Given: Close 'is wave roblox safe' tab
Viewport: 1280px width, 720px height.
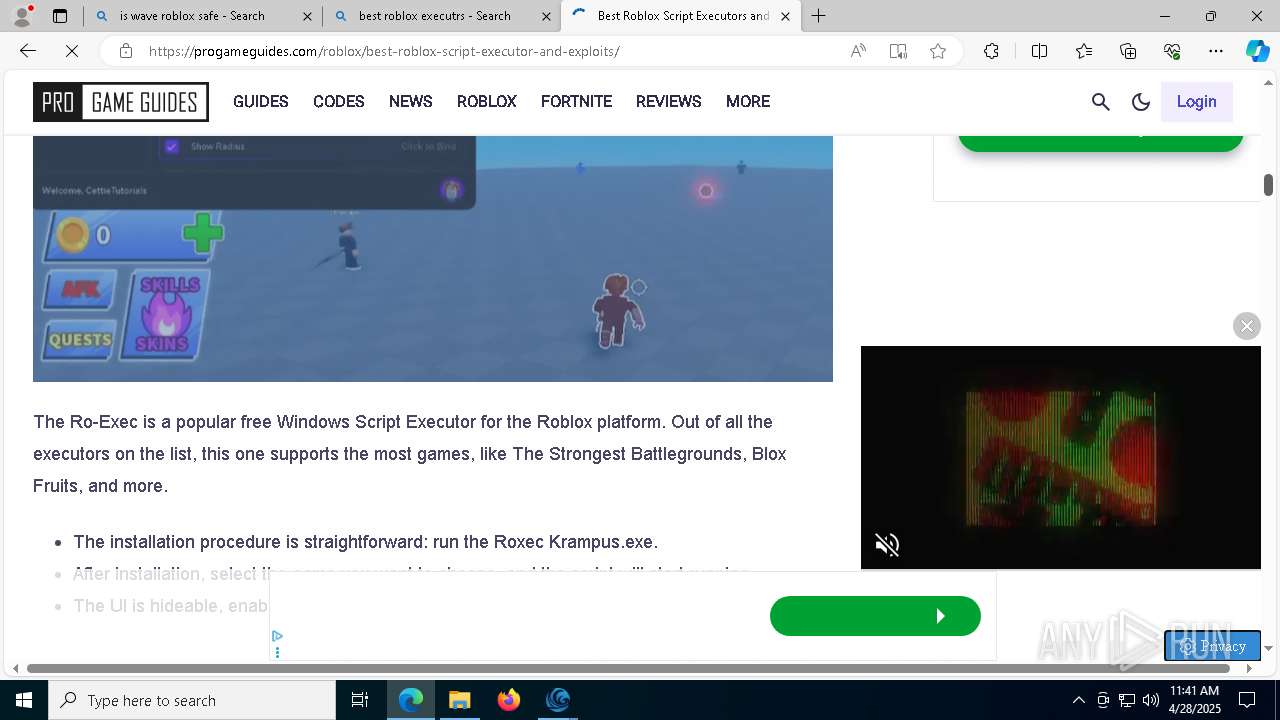Looking at the screenshot, I should (x=307, y=16).
